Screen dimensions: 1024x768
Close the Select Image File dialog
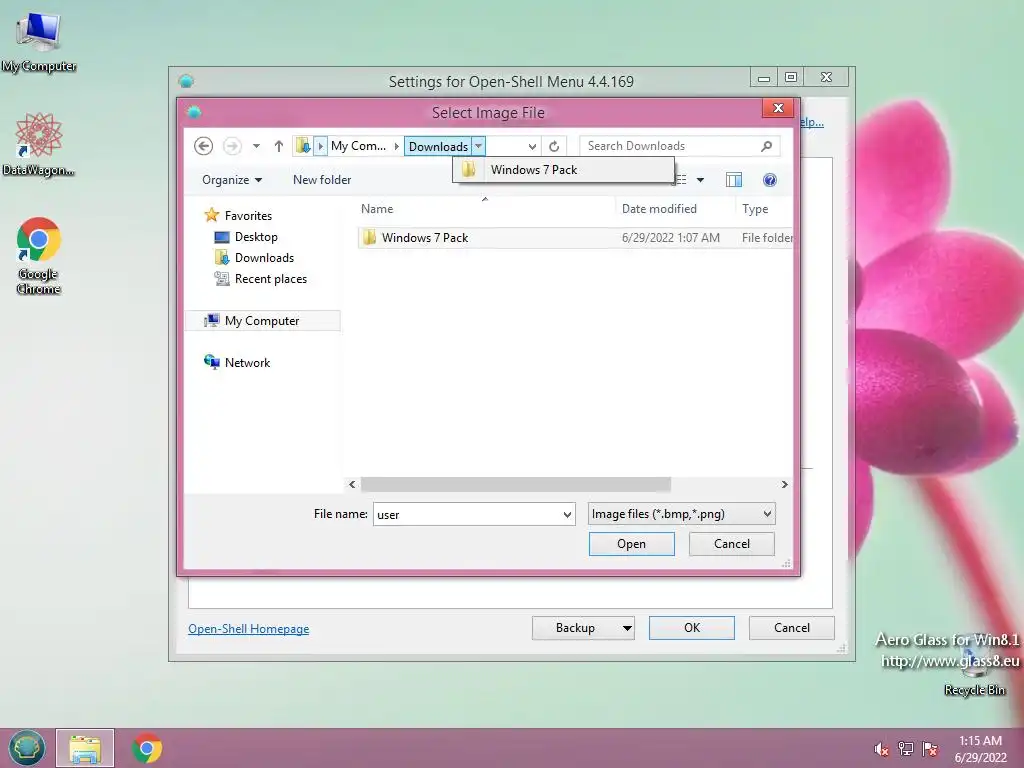coord(778,108)
